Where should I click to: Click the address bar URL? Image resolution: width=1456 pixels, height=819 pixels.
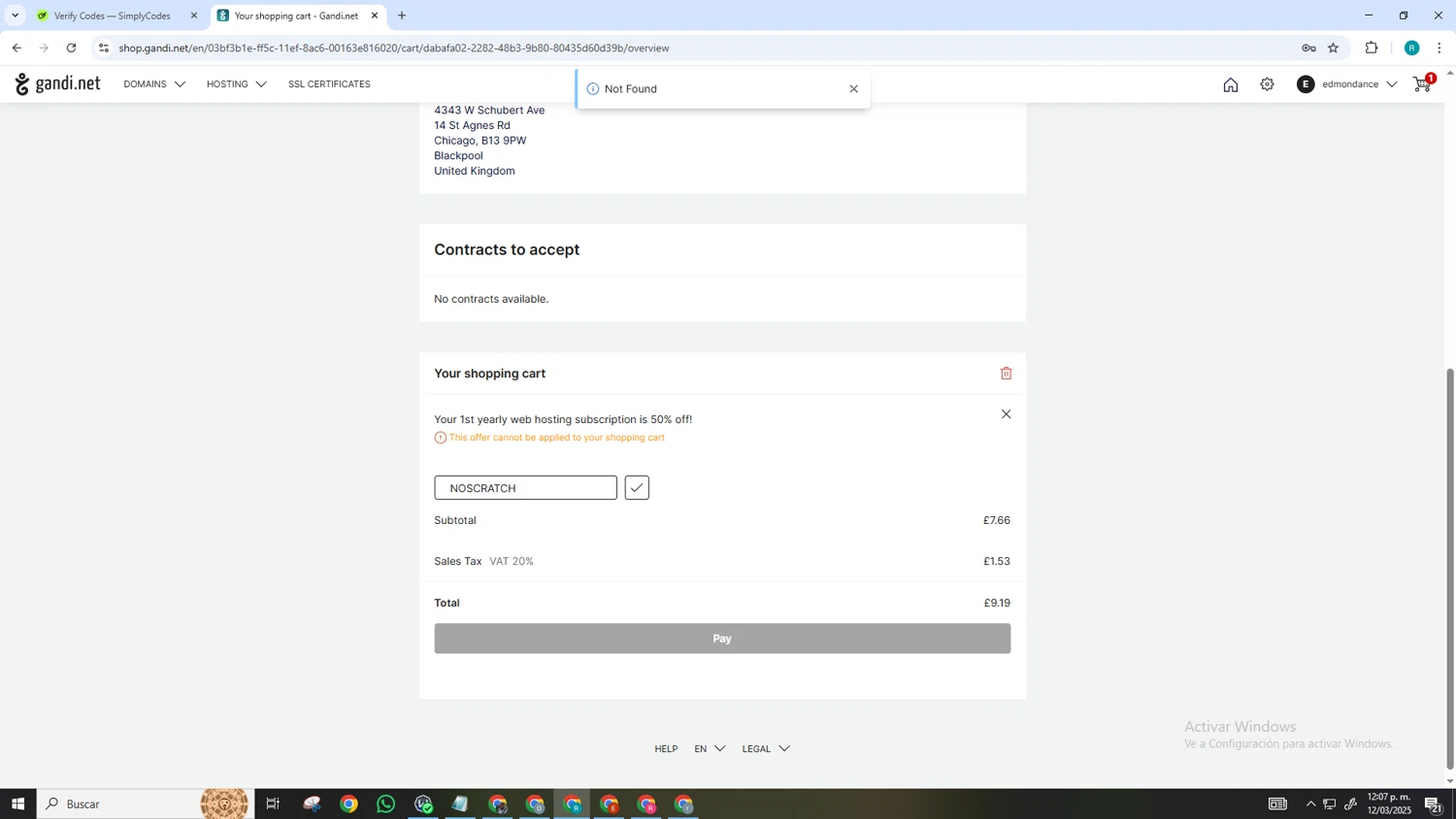coord(394,48)
